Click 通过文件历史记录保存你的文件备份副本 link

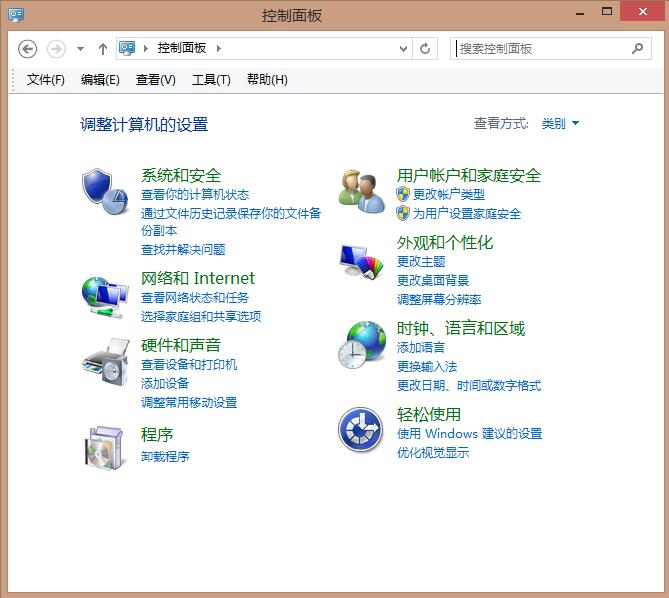coord(231,222)
